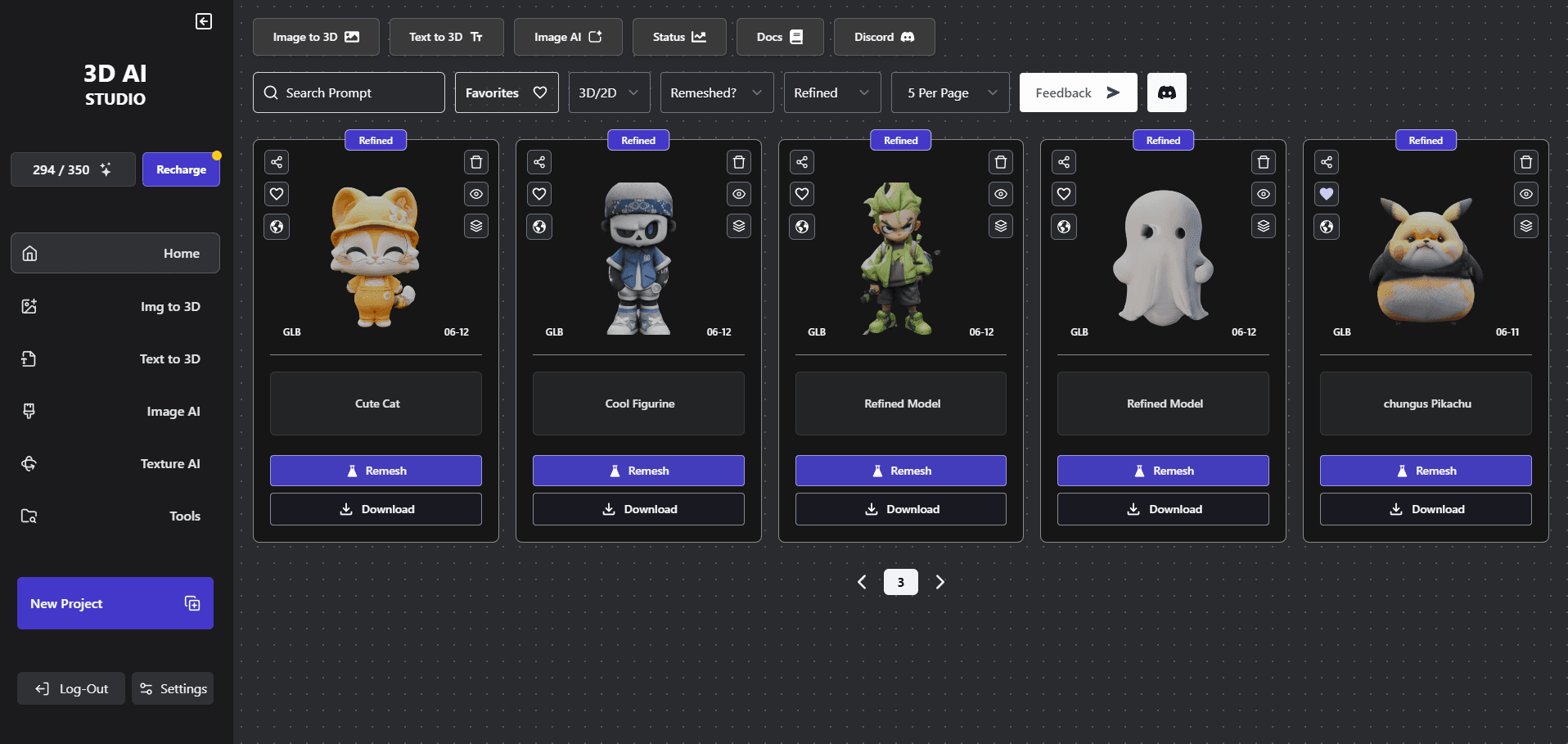Image resolution: width=1568 pixels, height=744 pixels.
Task: Click the Recharge button
Action: tap(181, 169)
